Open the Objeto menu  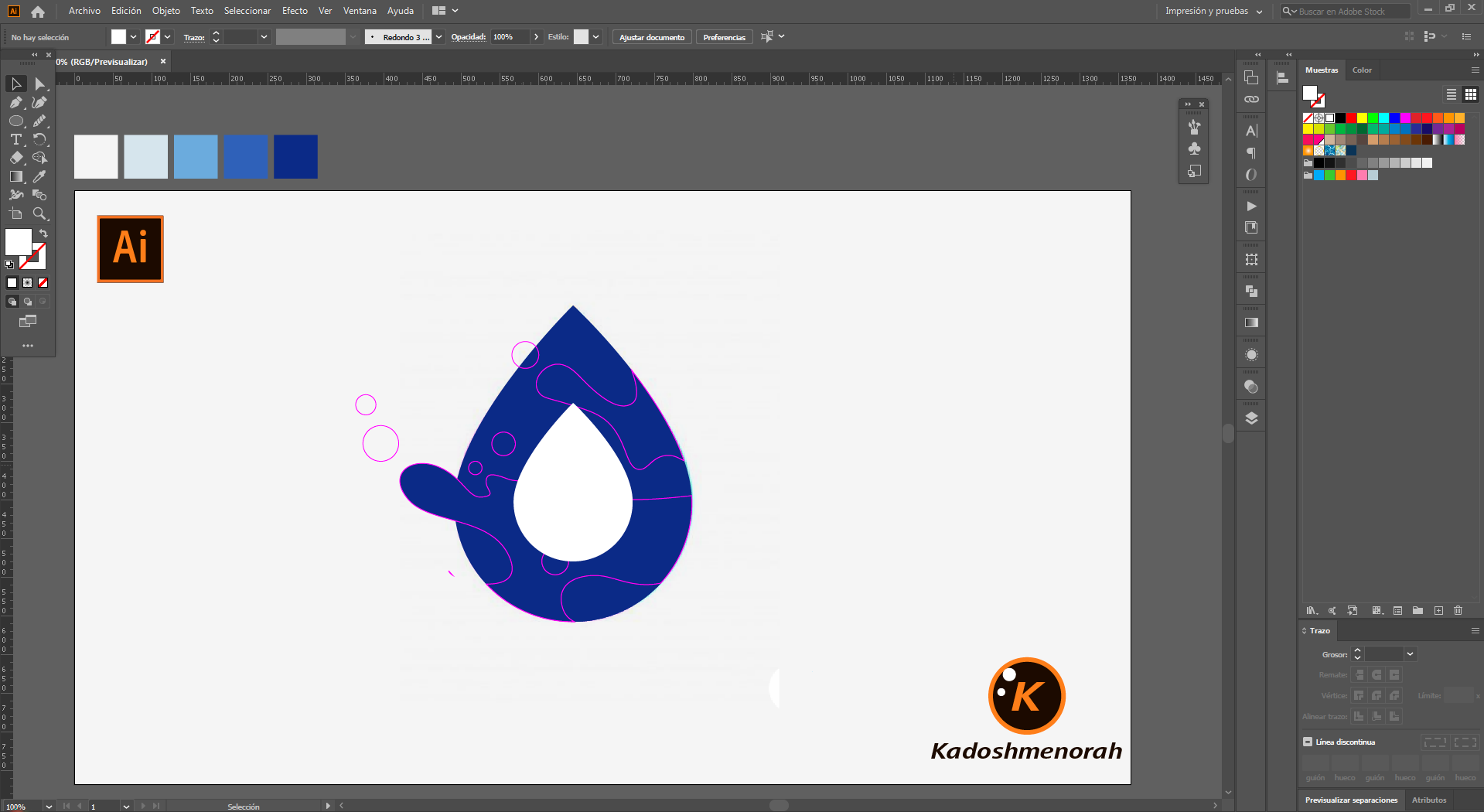pyautogui.click(x=166, y=11)
